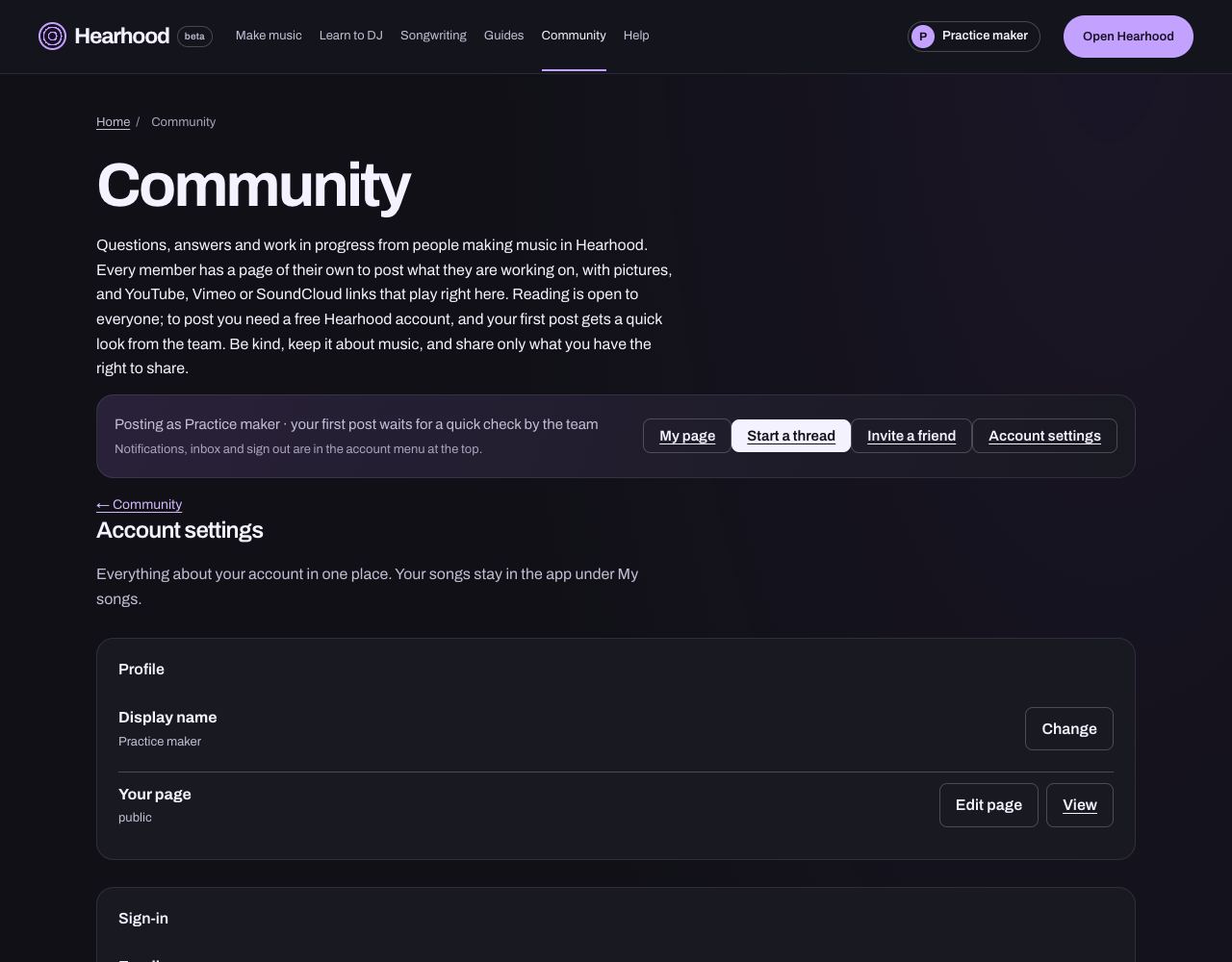Go back via ← Community link
Screen dimensions: 1232x962
[139, 504]
